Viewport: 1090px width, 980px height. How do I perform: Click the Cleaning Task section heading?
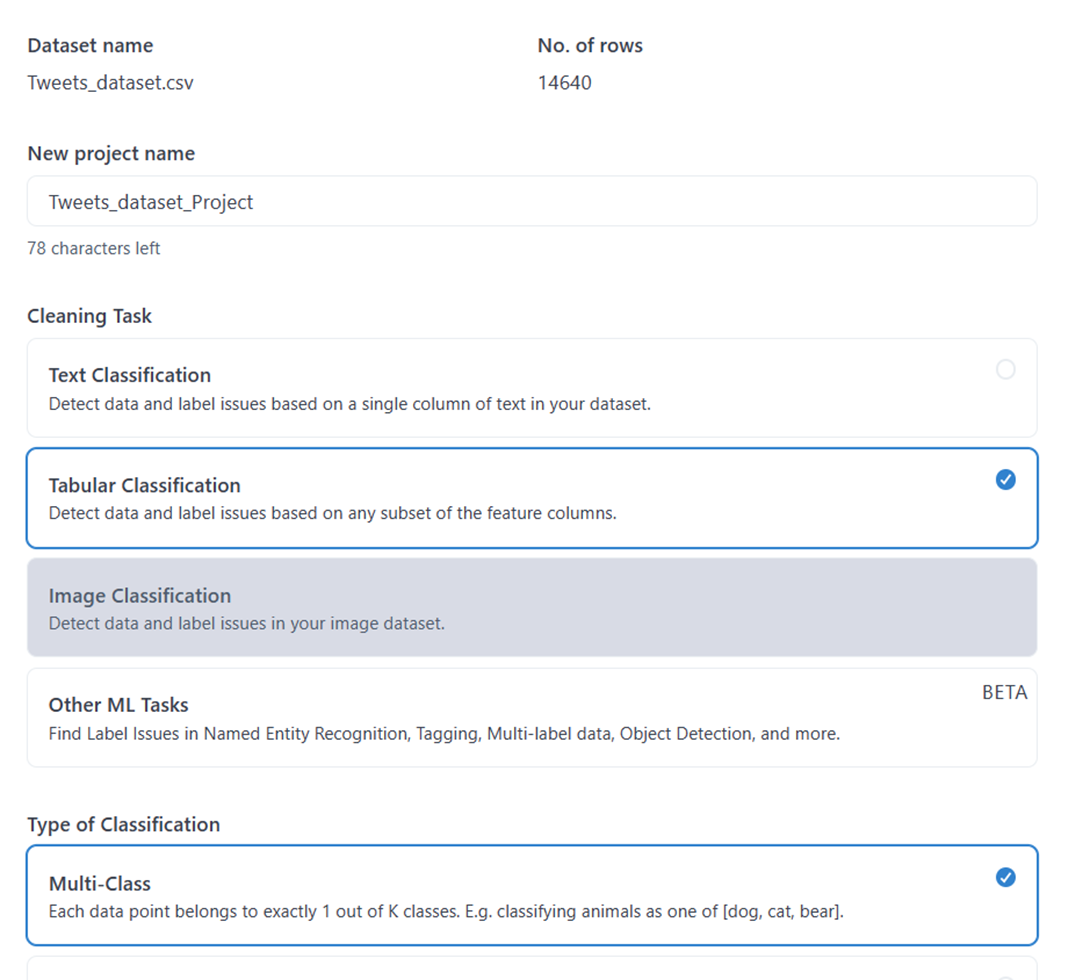89,316
